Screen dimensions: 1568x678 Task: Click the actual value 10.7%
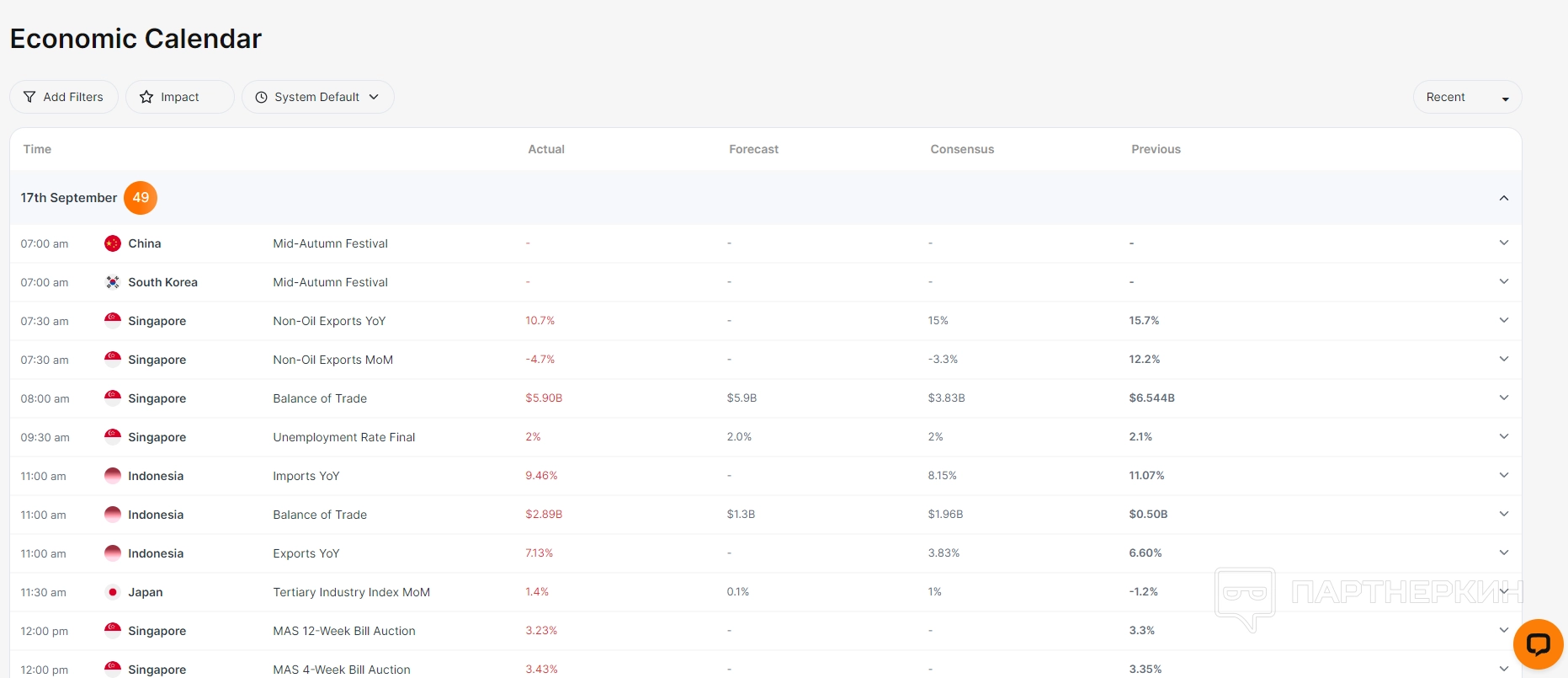[540, 321]
